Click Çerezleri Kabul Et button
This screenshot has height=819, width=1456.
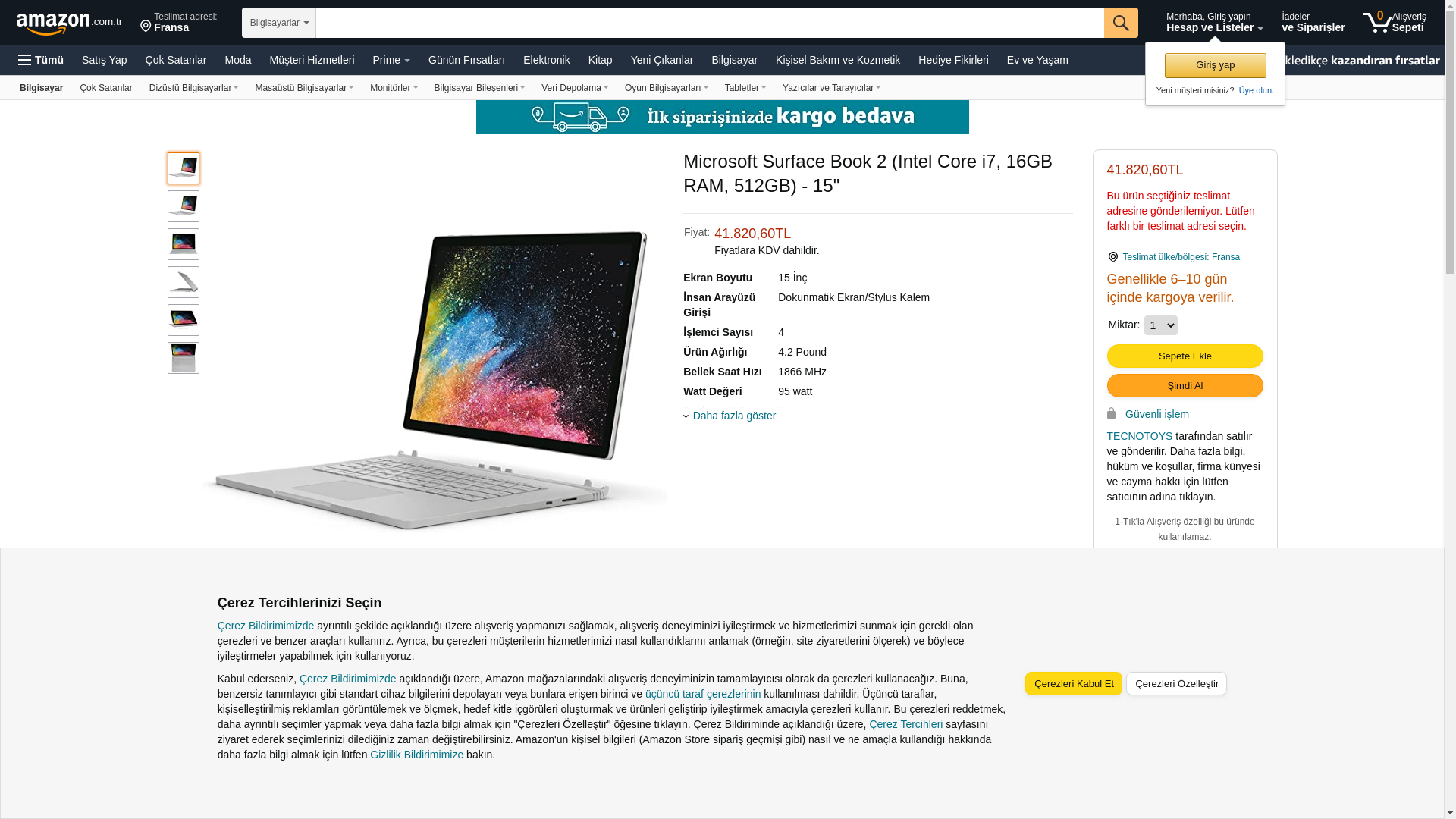(x=1074, y=683)
